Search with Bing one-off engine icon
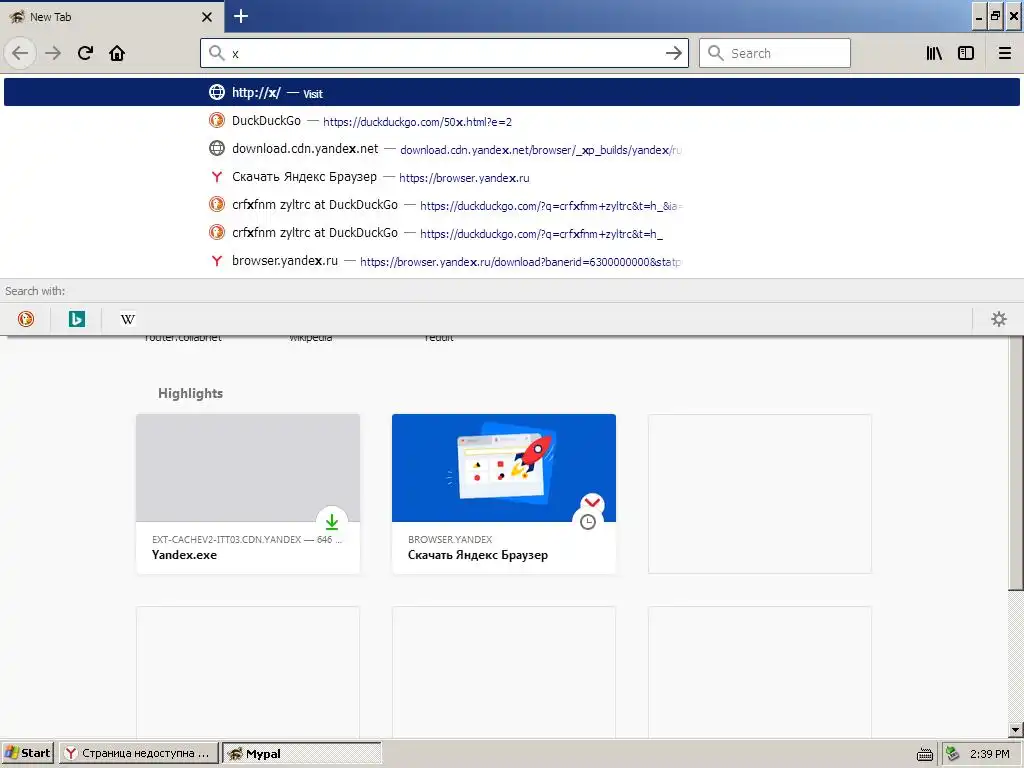 (77, 319)
